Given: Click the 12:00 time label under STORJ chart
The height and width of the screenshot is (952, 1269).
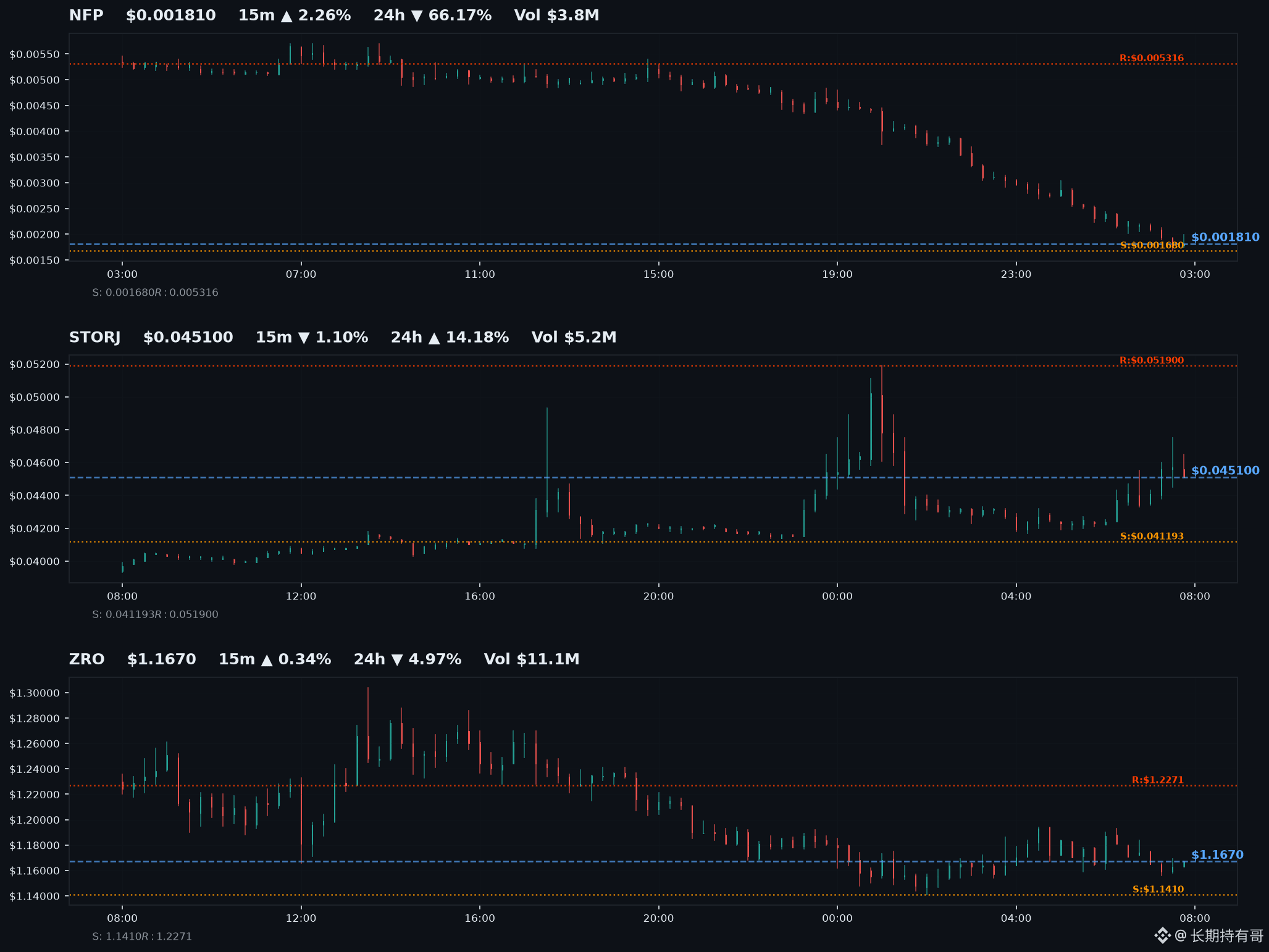Looking at the screenshot, I should pyautogui.click(x=301, y=596).
